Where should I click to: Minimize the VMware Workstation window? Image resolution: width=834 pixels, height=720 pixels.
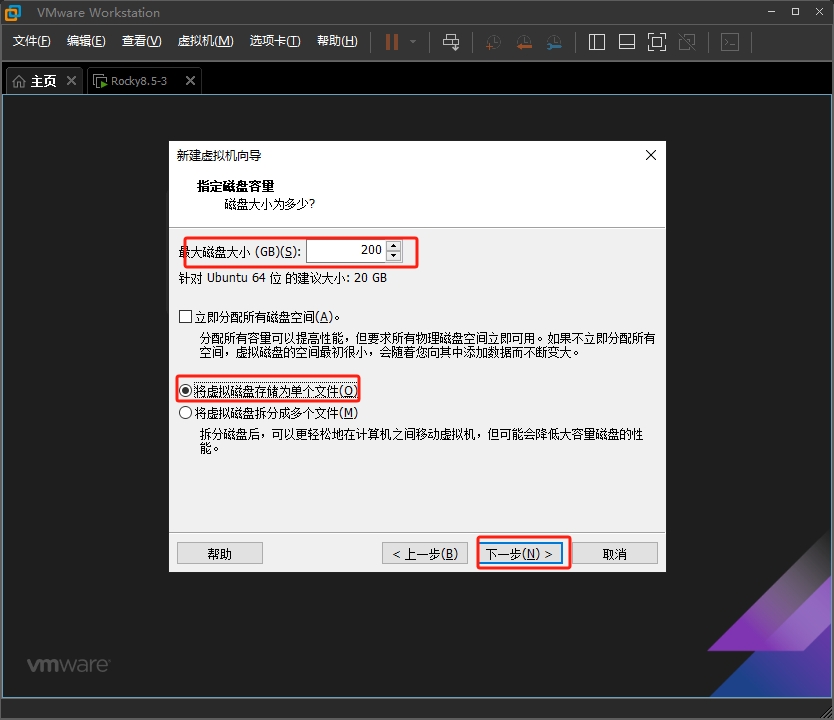coord(771,12)
